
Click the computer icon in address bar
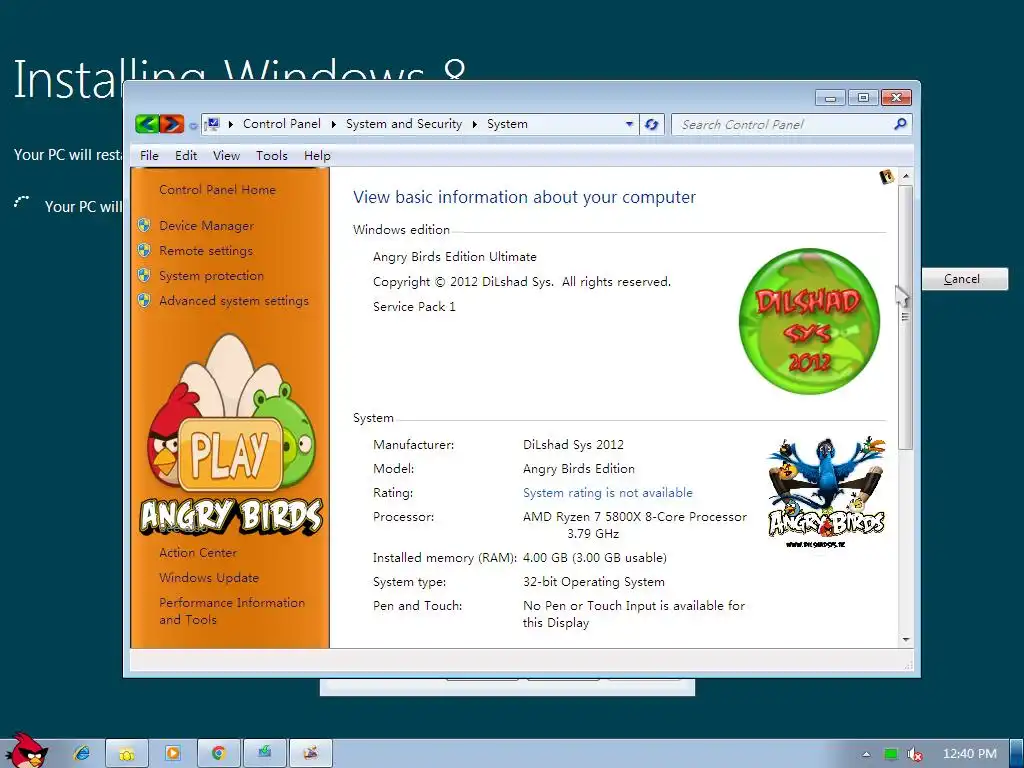212,123
